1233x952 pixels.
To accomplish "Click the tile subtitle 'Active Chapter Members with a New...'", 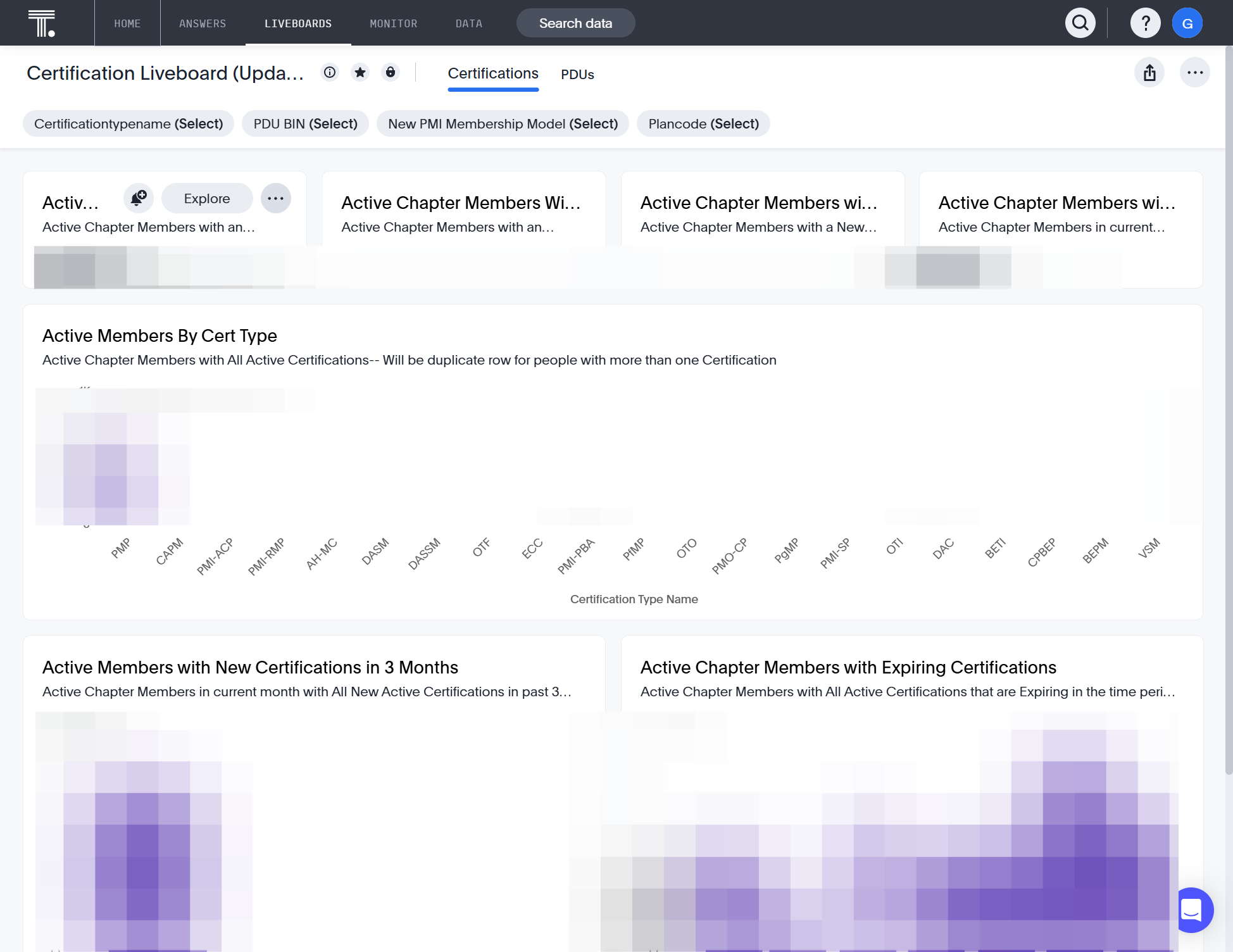I will pos(758,227).
